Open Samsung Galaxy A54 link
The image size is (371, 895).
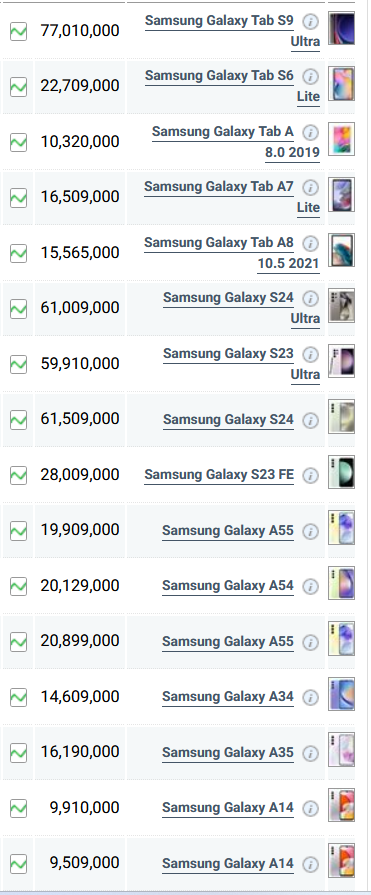click(228, 586)
